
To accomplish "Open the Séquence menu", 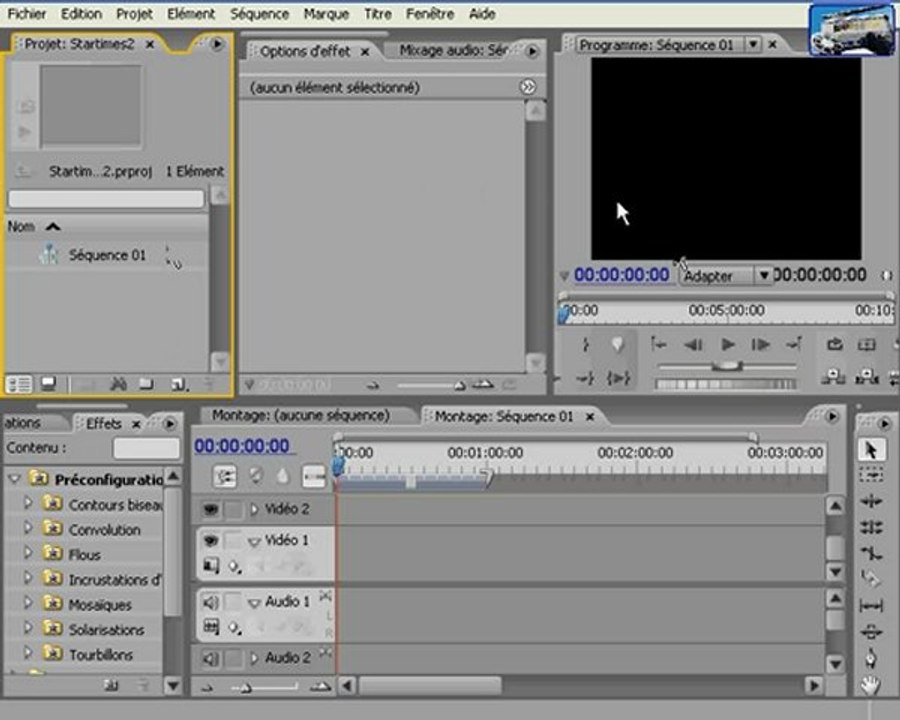I will coord(259,14).
